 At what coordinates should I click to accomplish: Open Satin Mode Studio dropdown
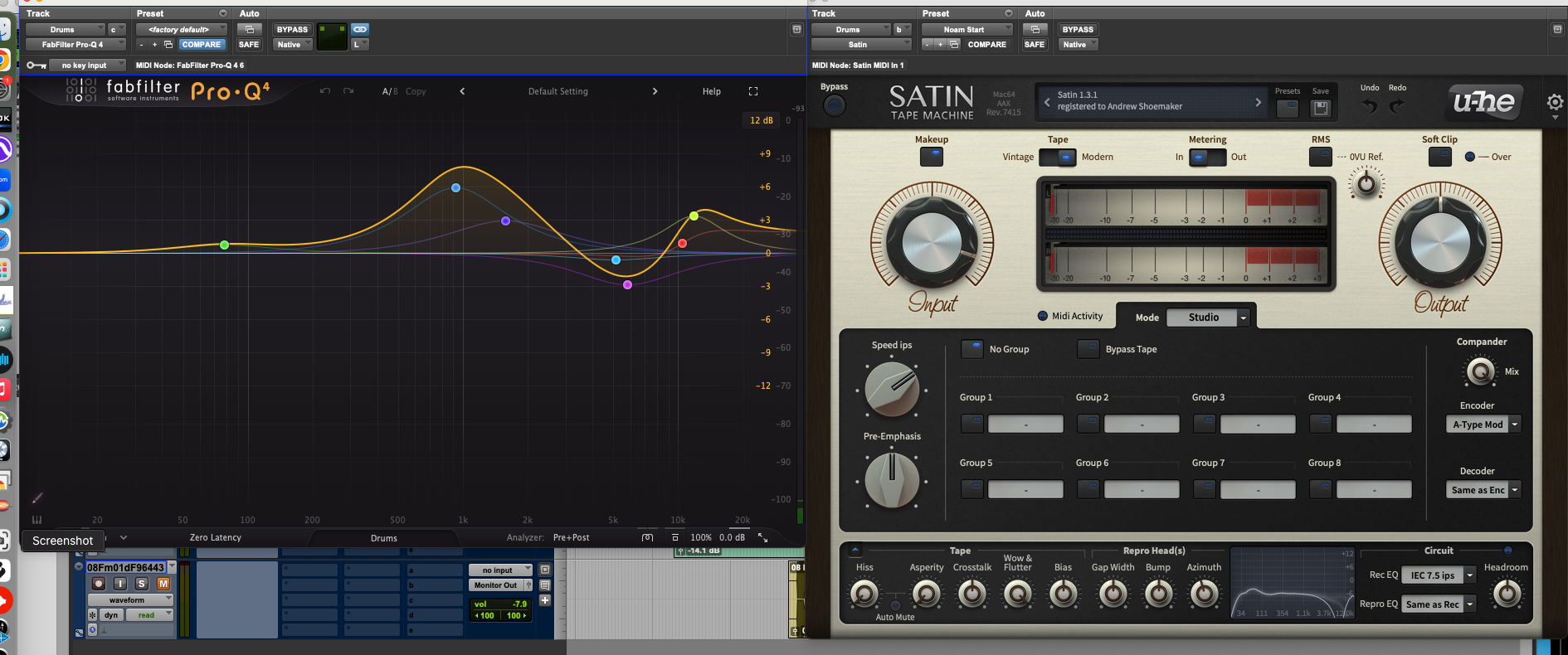[x=1208, y=318]
